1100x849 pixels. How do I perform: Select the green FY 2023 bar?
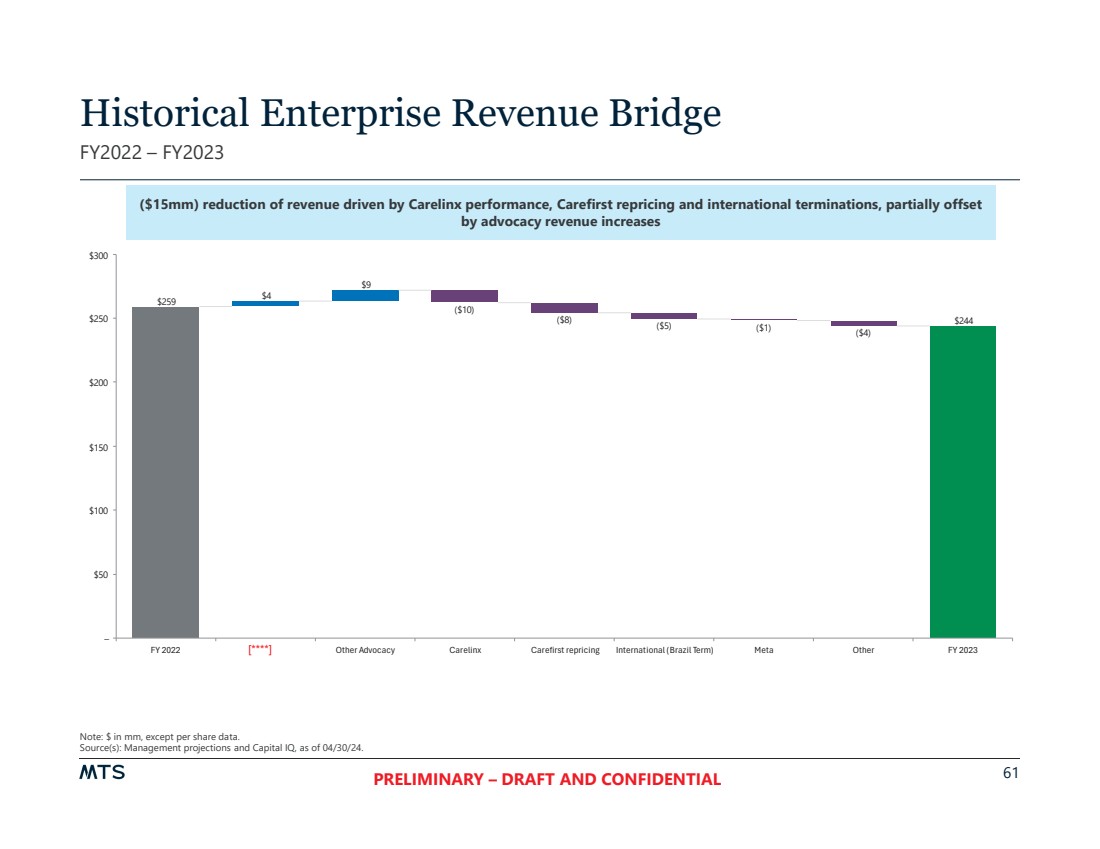pos(962,481)
